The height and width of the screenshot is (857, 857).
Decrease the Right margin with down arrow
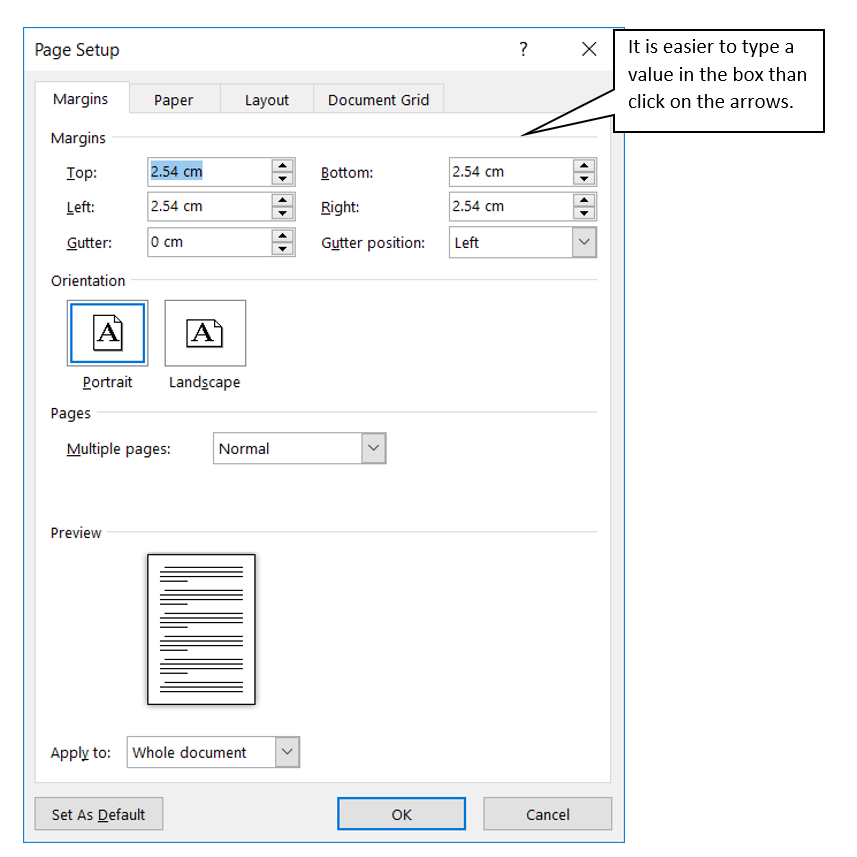[x=584, y=213]
